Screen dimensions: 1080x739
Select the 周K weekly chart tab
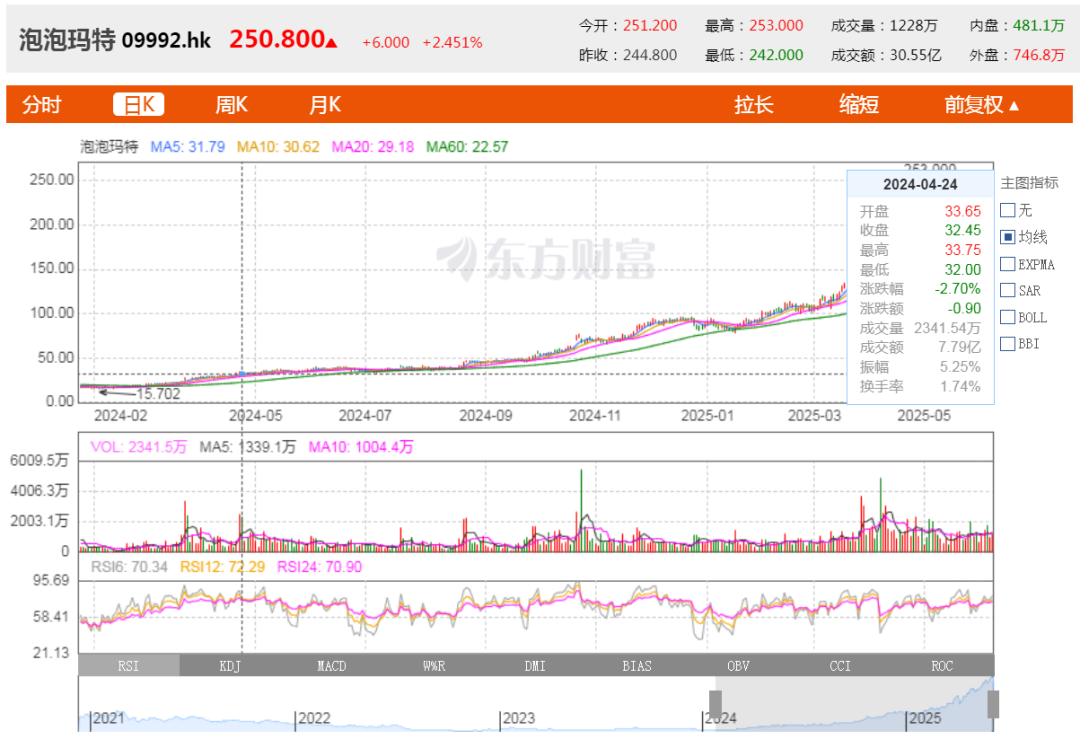click(x=231, y=105)
